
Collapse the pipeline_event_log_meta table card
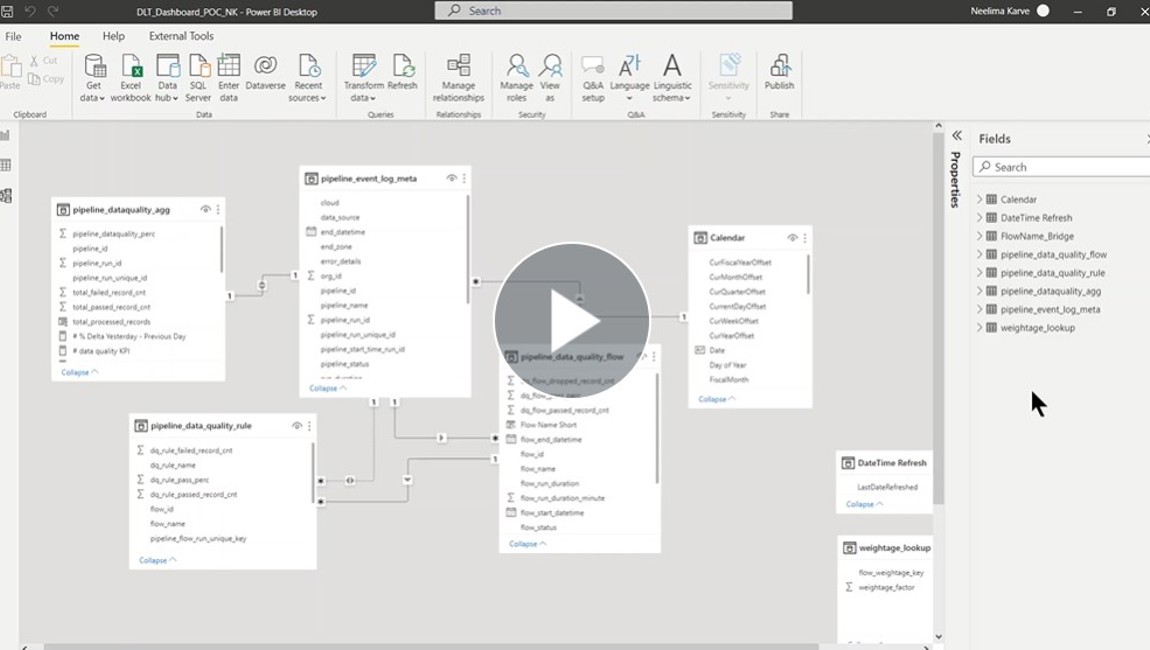coord(329,388)
